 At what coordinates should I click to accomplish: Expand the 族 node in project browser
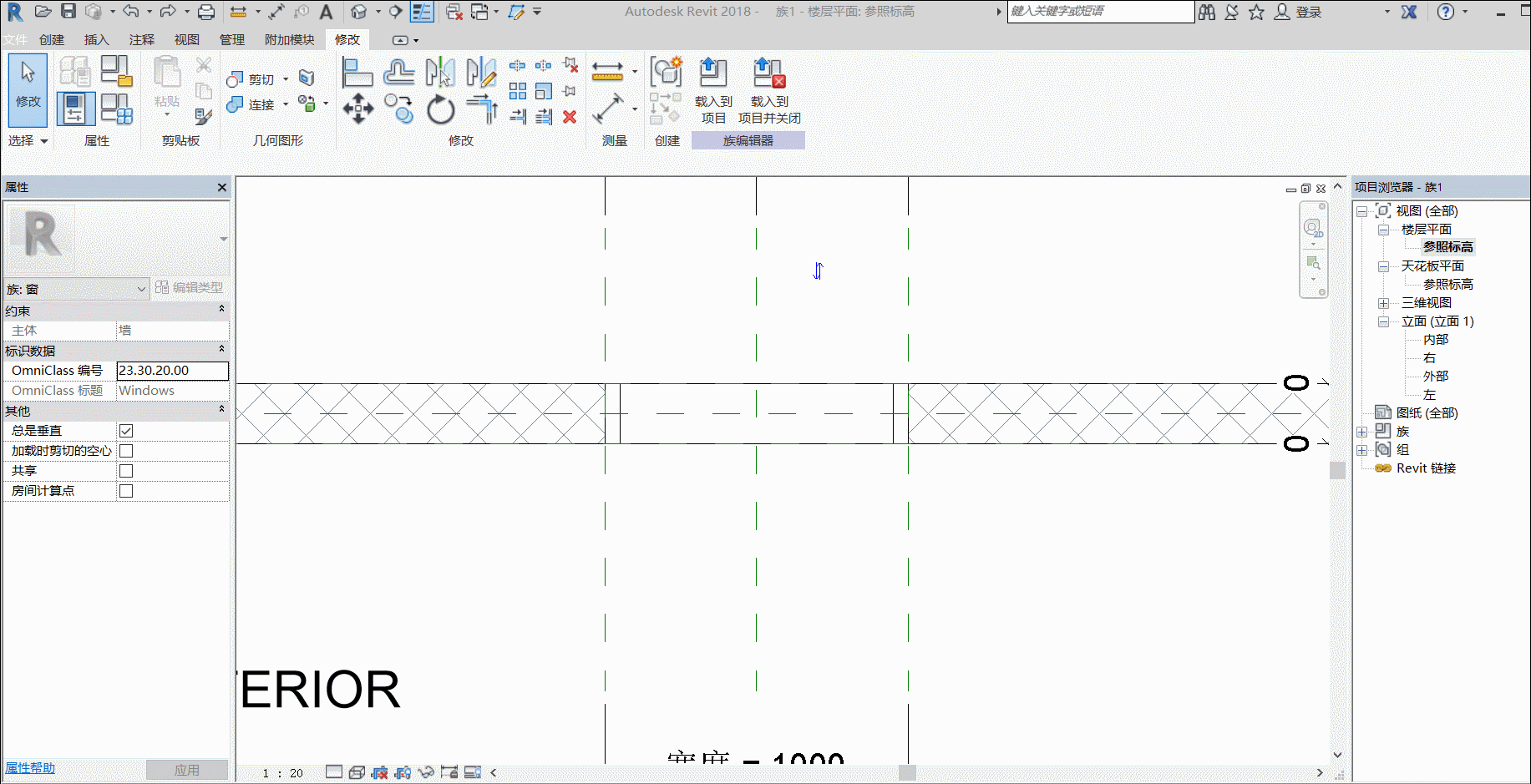(x=1361, y=432)
